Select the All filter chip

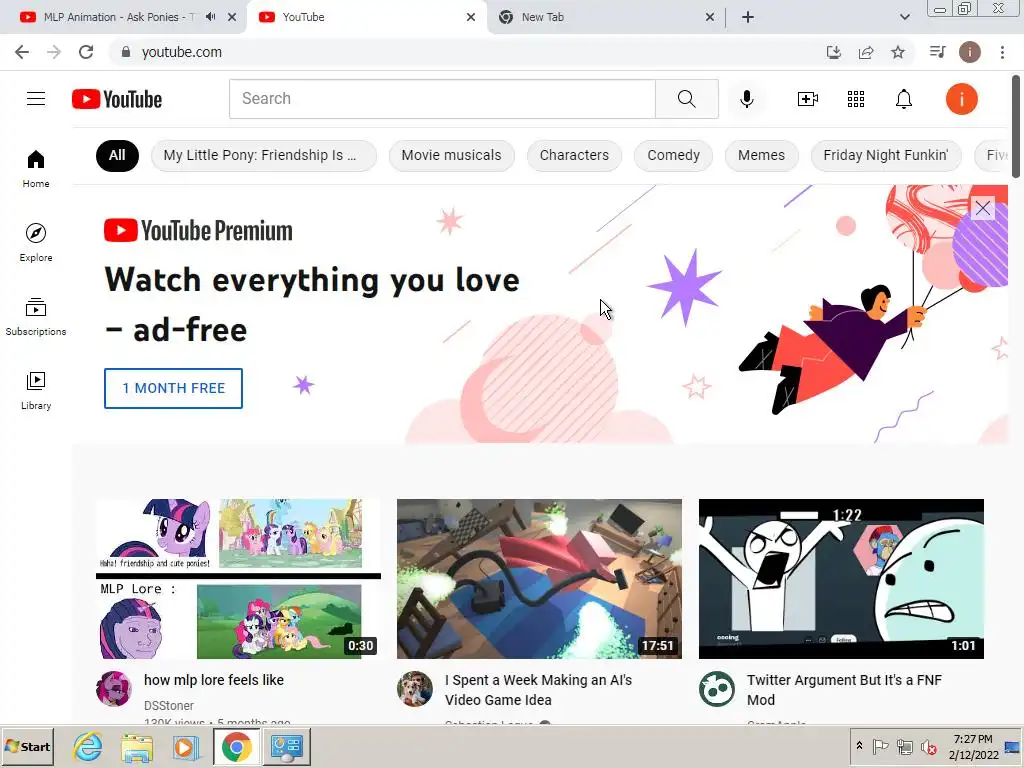[x=117, y=155]
